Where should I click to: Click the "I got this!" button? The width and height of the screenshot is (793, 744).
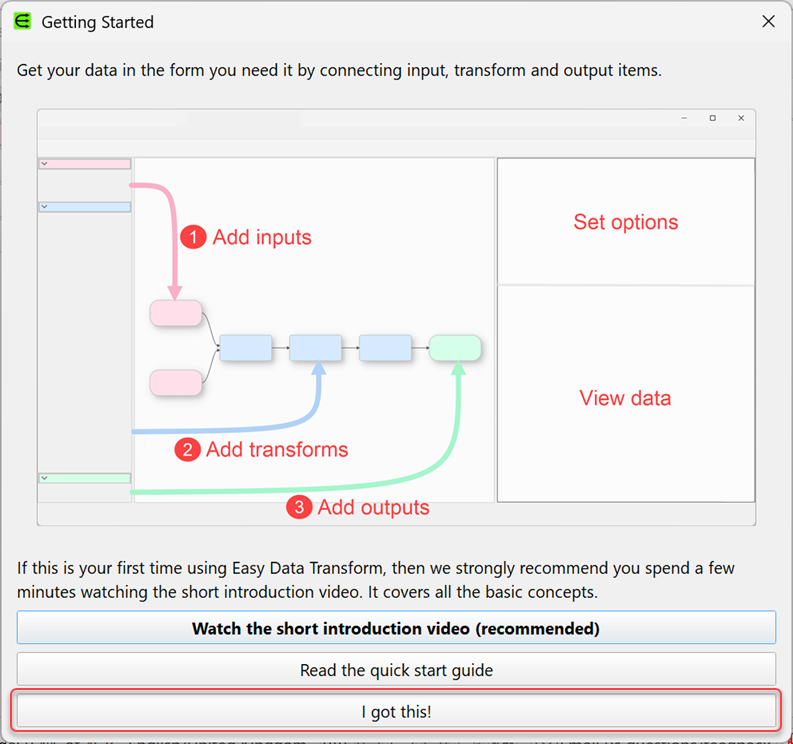[396, 711]
